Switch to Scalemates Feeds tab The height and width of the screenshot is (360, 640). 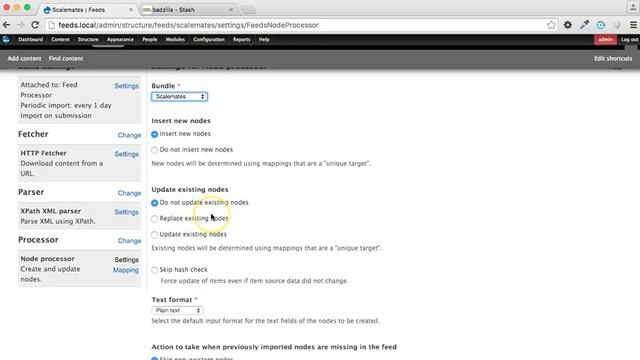(88, 9)
